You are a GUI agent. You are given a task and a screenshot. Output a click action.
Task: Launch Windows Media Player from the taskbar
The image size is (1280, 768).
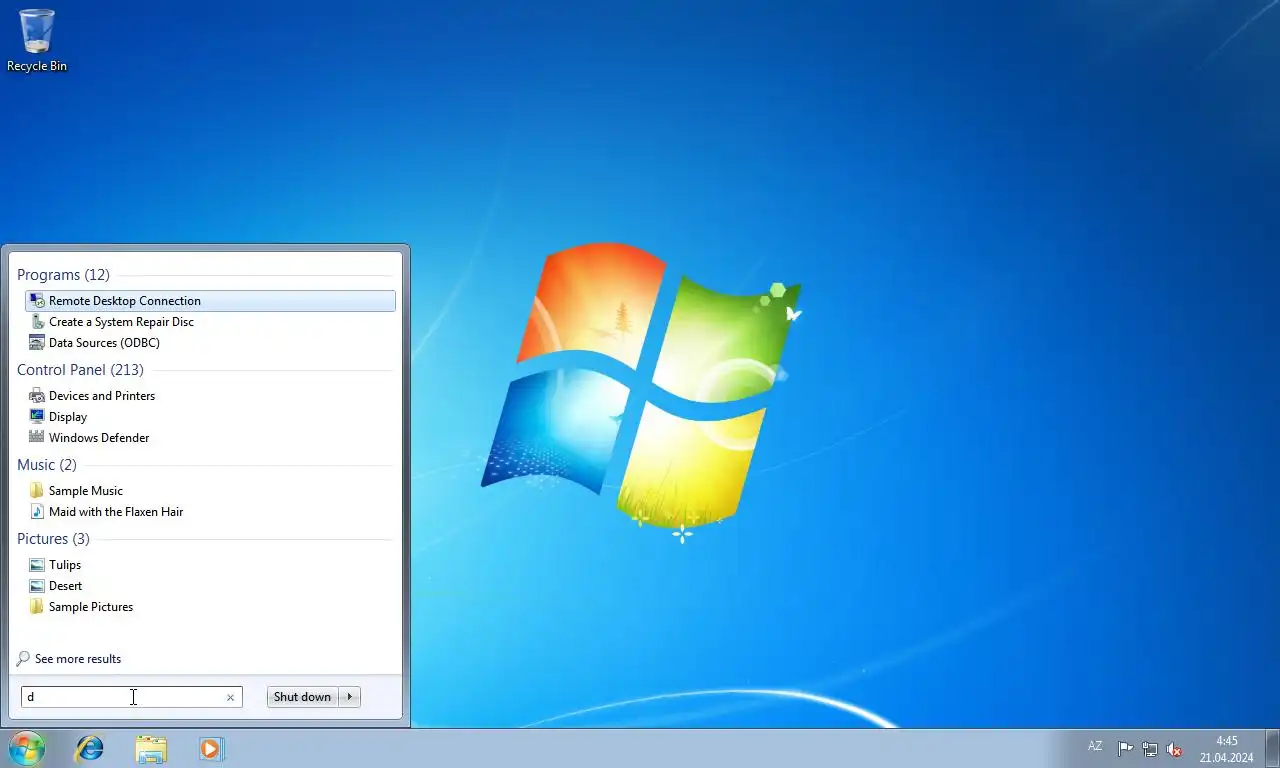tap(212, 748)
